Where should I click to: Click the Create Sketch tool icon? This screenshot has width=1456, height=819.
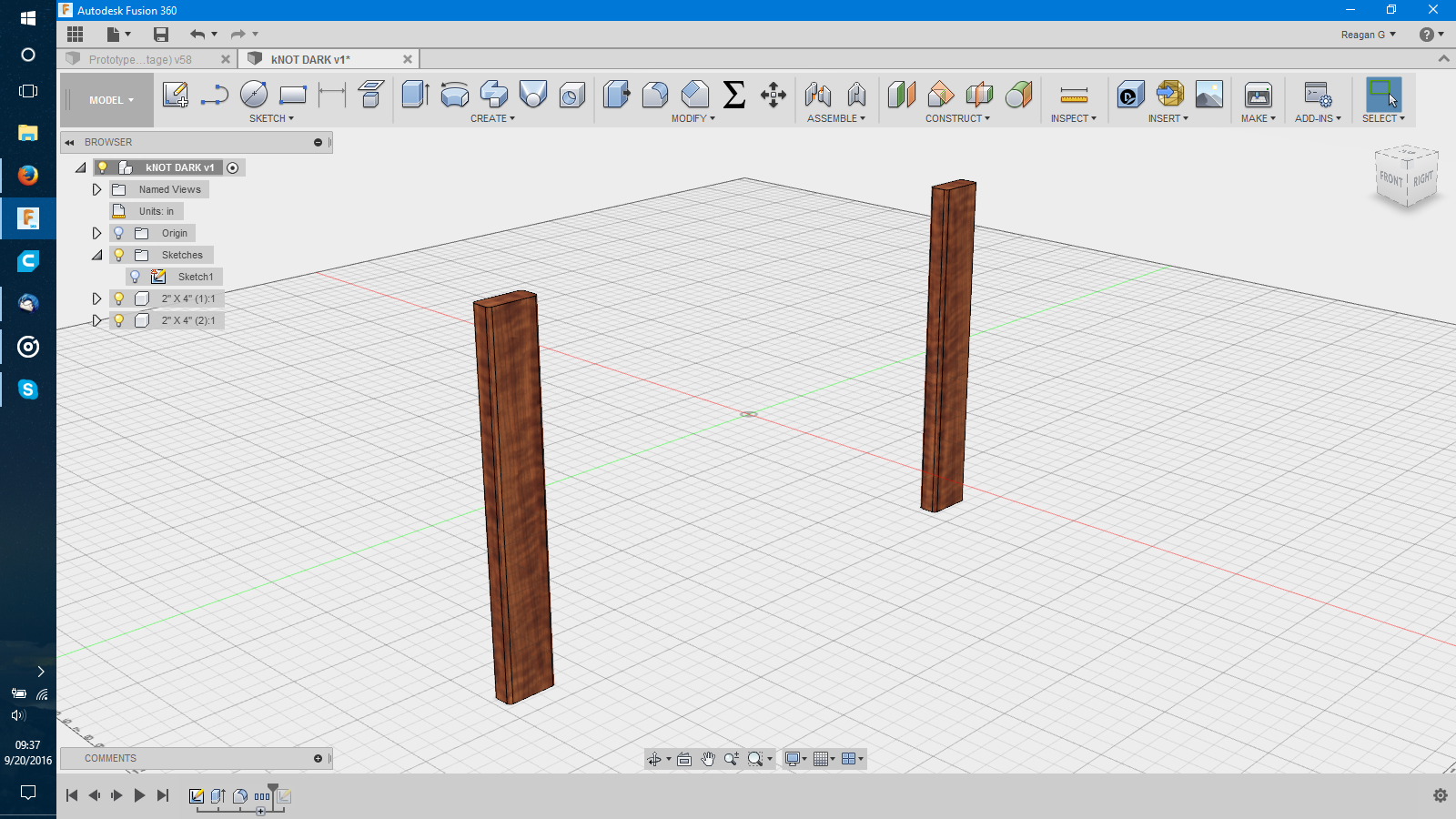click(x=175, y=95)
